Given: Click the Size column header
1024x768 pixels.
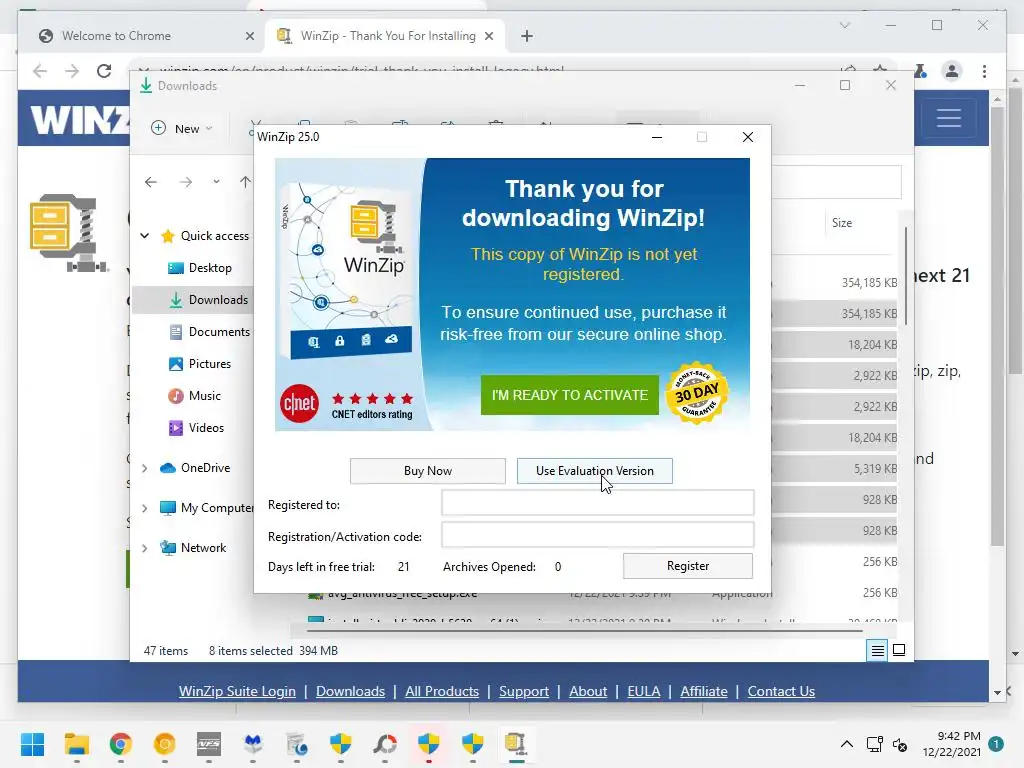Looking at the screenshot, I should pos(842,223).
